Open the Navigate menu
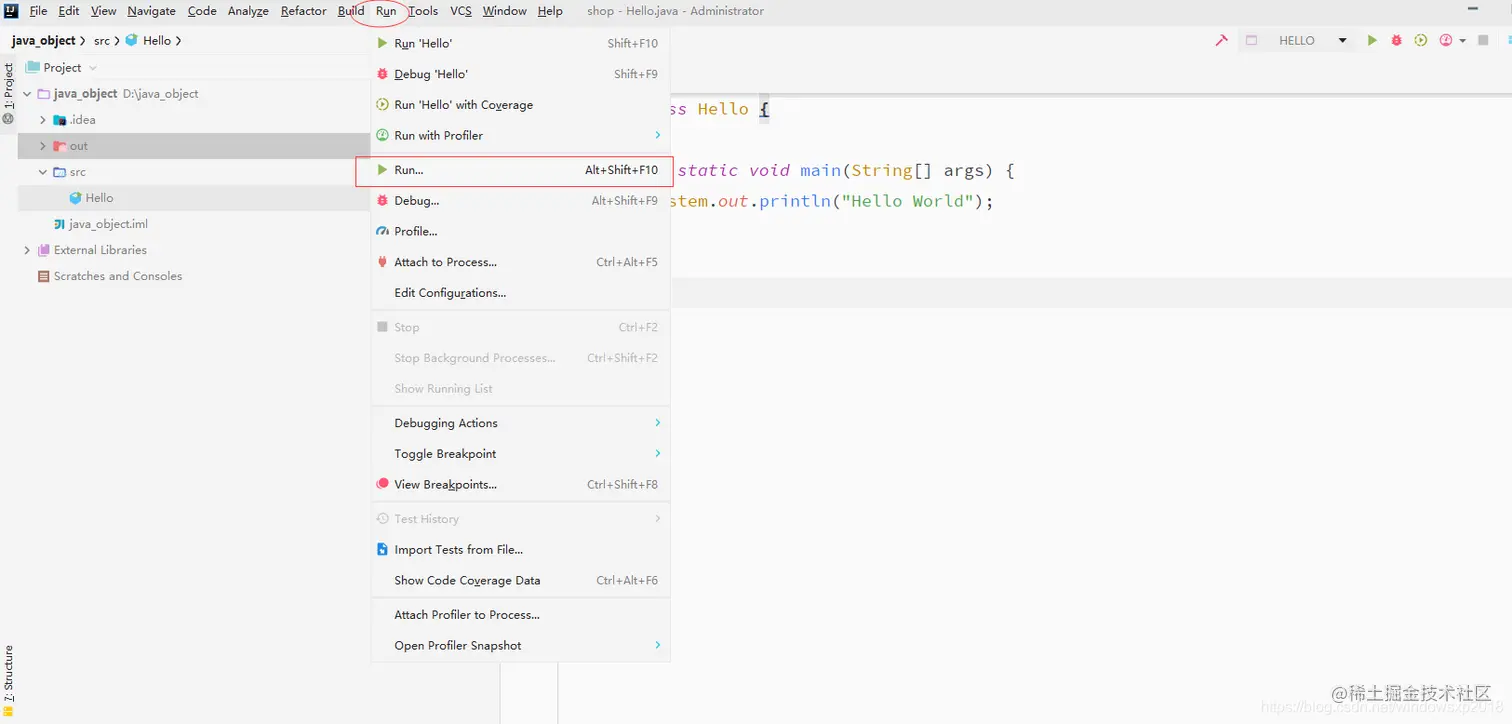The height and width of the screenshot is (724, 1512). coord(152,11)
